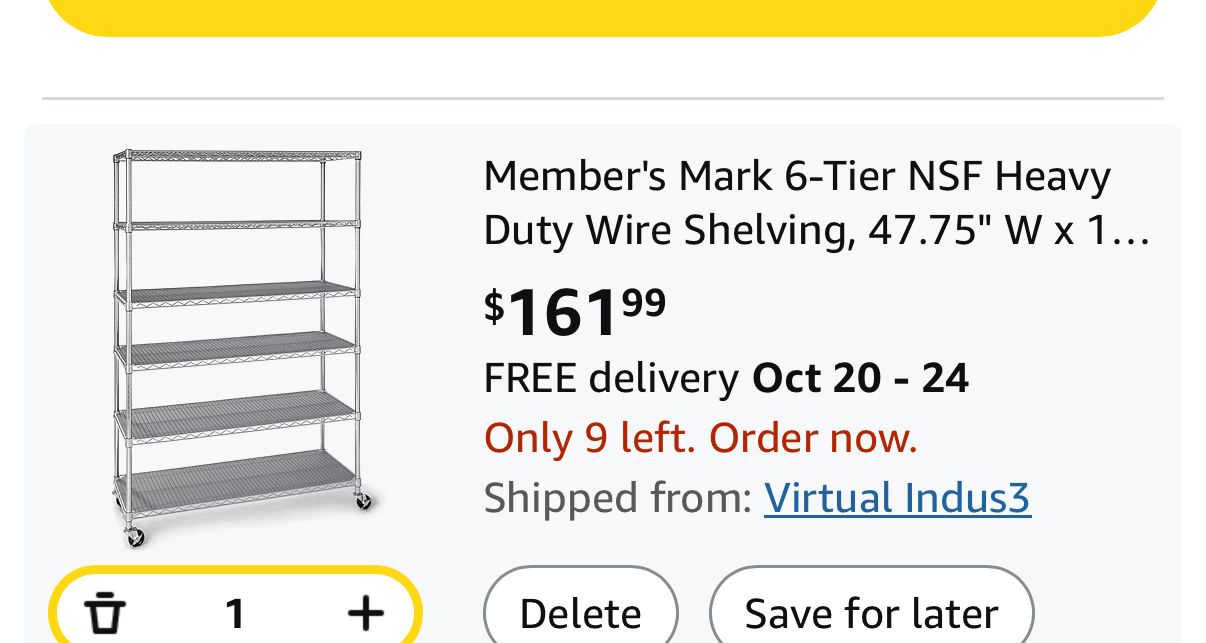This screenshot has width=1206, height=643.
Task: Click the $161.99 price
Action: tap(575, 311)
